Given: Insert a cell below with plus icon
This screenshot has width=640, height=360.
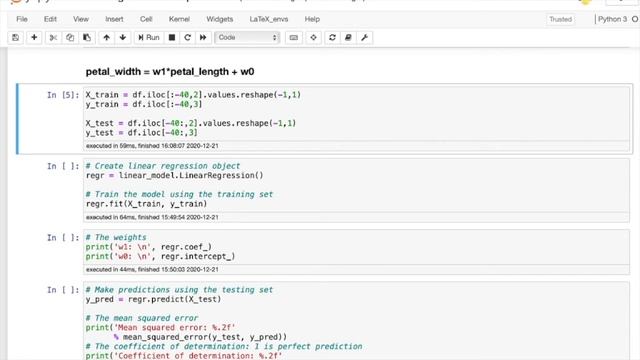Looking at the screenshot, I should pyautogui.click(x=34, y=38).
